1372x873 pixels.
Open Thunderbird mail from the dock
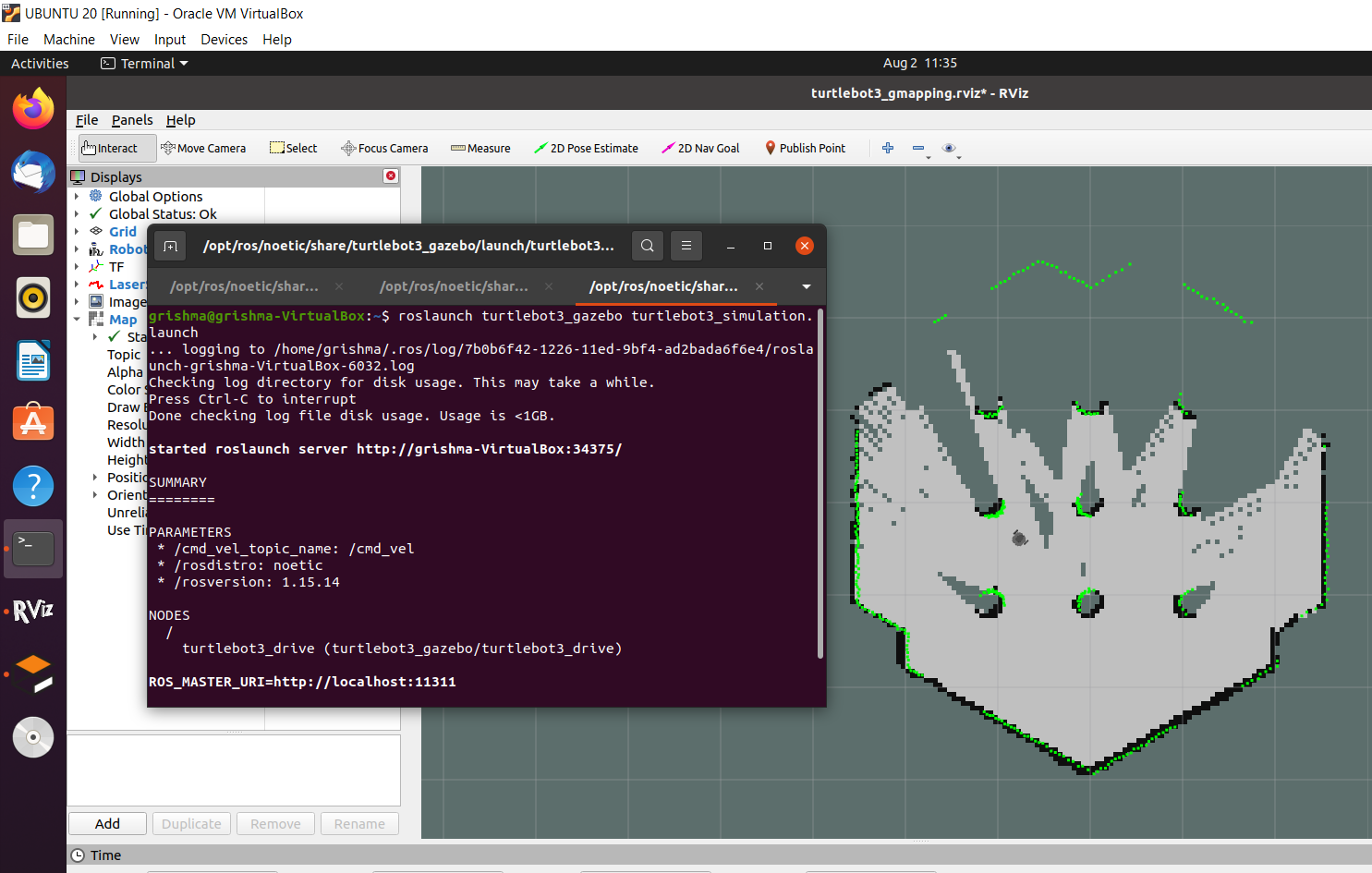click(33, 173)
